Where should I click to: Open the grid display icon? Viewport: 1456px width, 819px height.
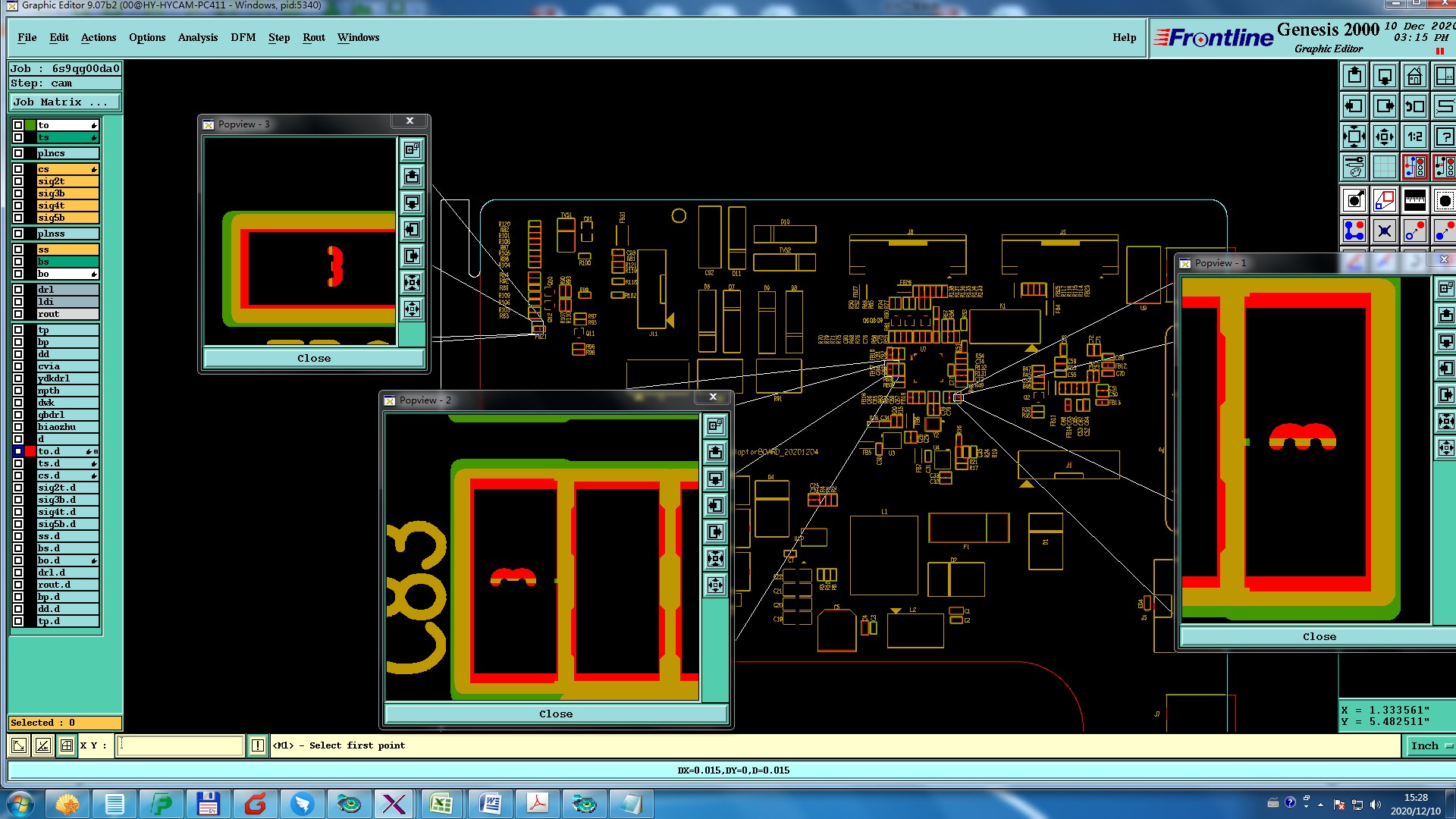coord(1384,166)
